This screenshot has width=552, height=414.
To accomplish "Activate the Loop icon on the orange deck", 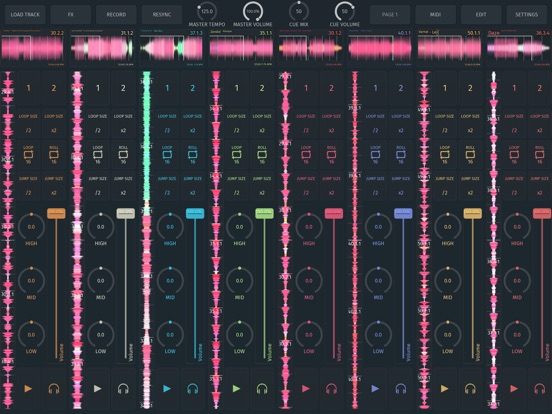I will point(28,155).
